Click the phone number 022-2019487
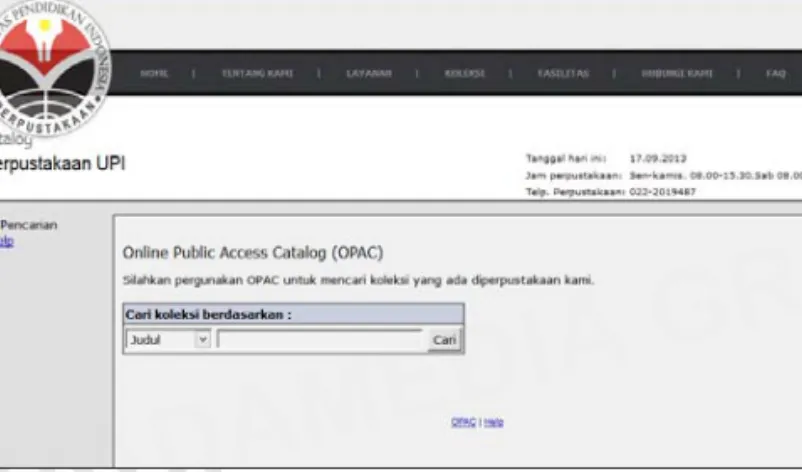This screenshot has width=802, height=472. pyautogui.click(x=662, y=192)
